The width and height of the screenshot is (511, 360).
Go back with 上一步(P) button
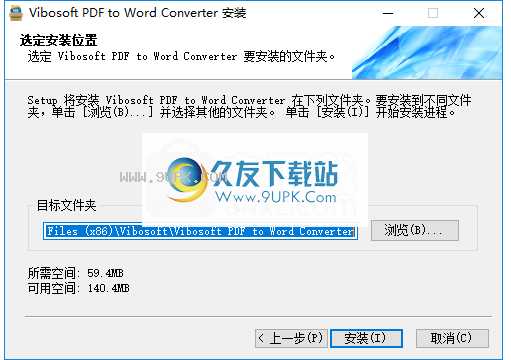tap(291, 338)
